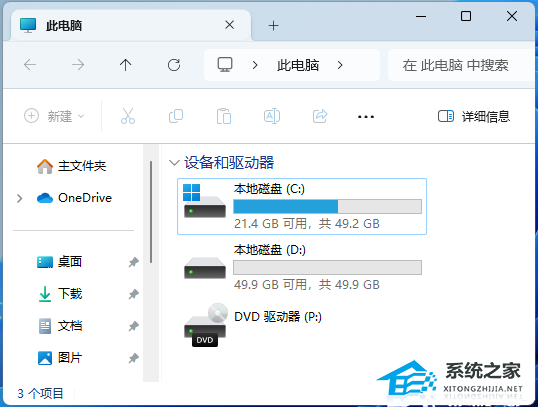Viewport: 538px width, 407px height.
Task: Refresh the current folder view
Action: [x=174, y=65]
